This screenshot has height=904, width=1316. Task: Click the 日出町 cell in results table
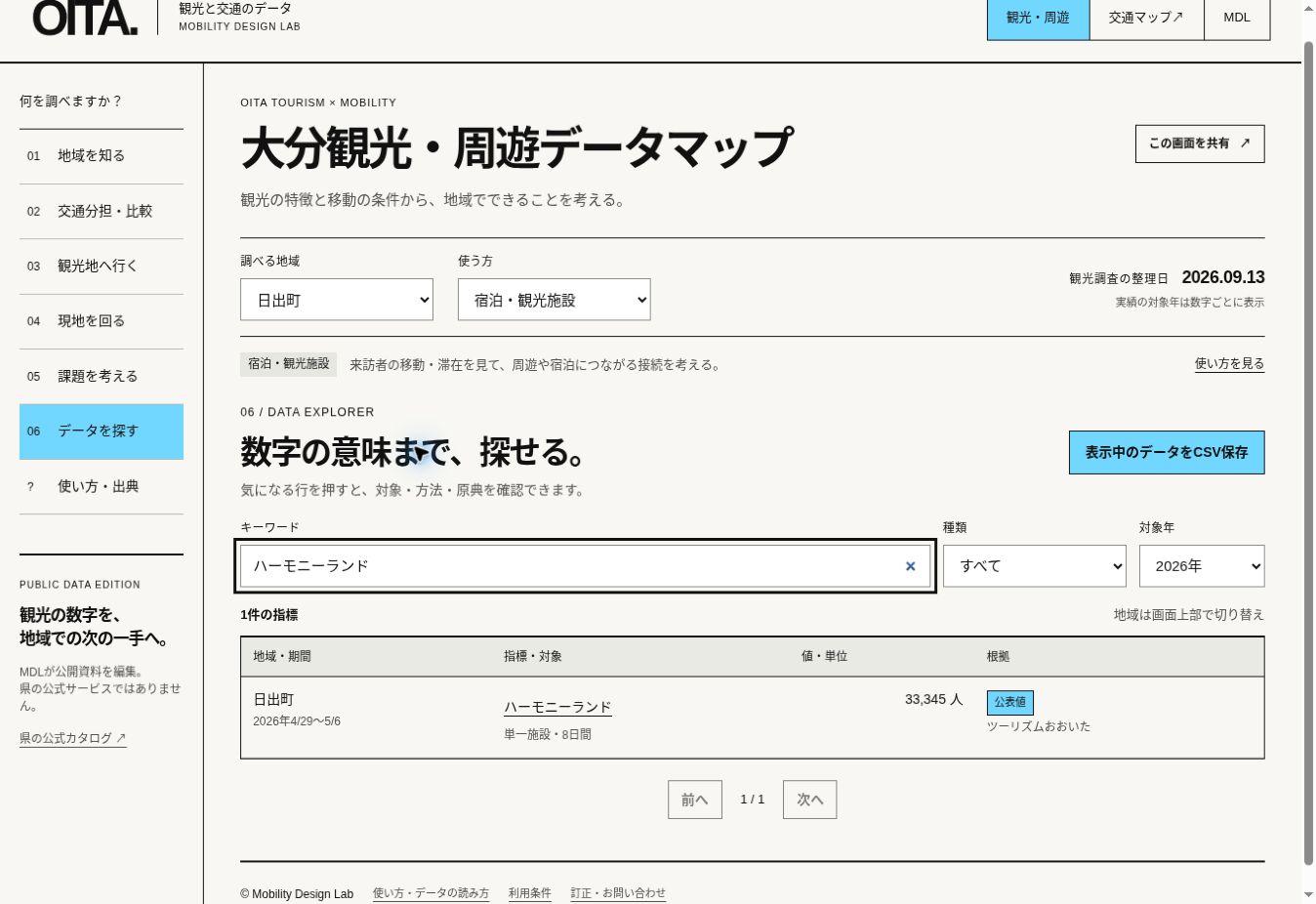273,700
